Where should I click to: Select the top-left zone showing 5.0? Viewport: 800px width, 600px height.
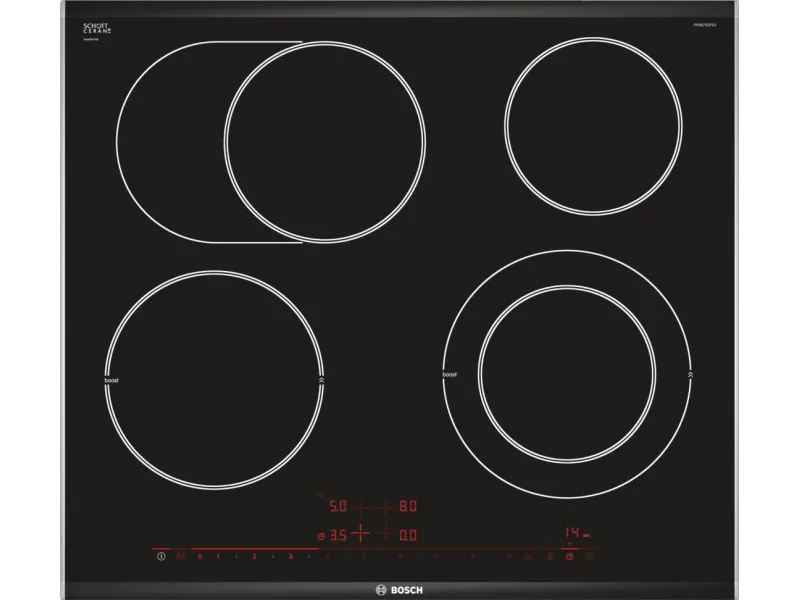coord(338,507)
